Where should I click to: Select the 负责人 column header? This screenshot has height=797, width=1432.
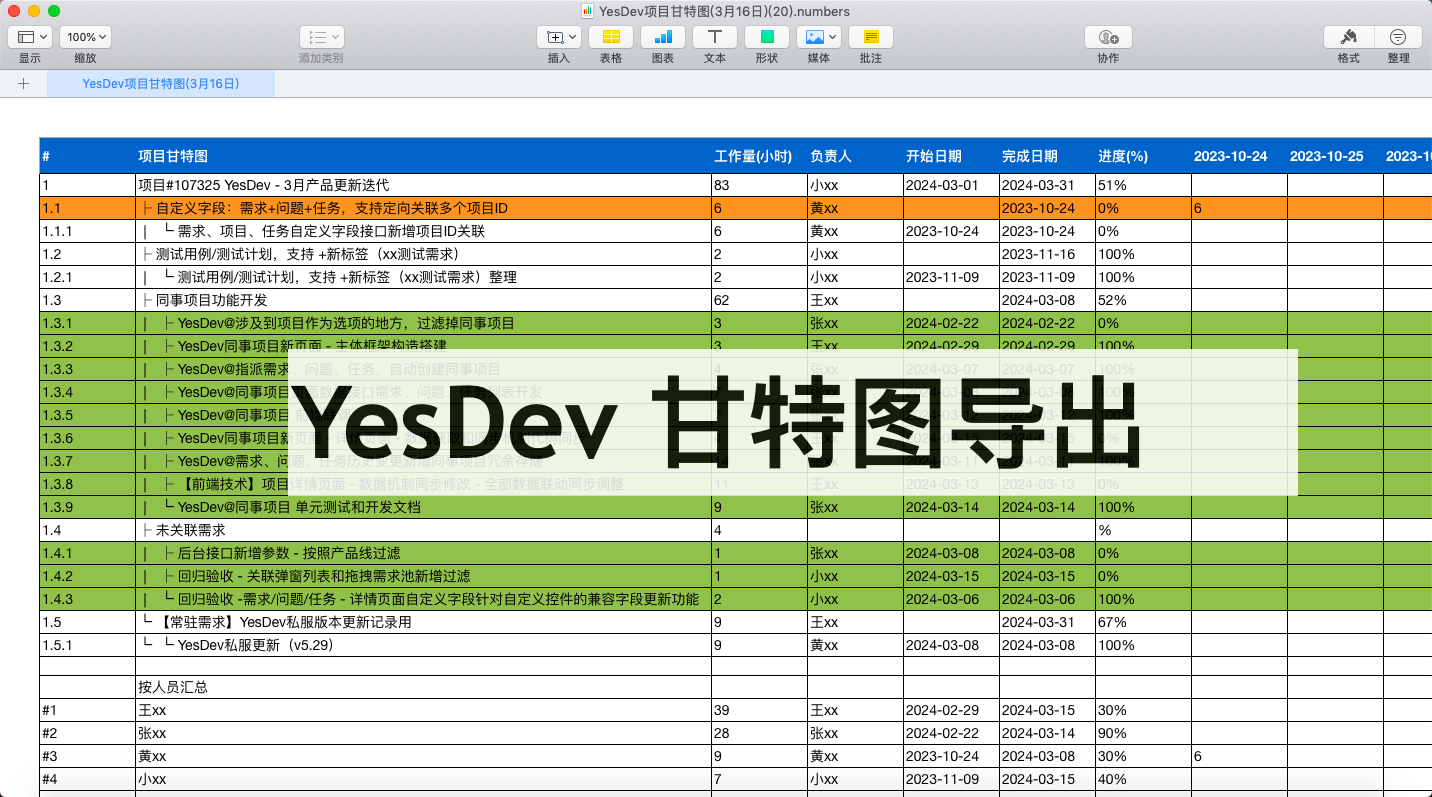point(855,156)
